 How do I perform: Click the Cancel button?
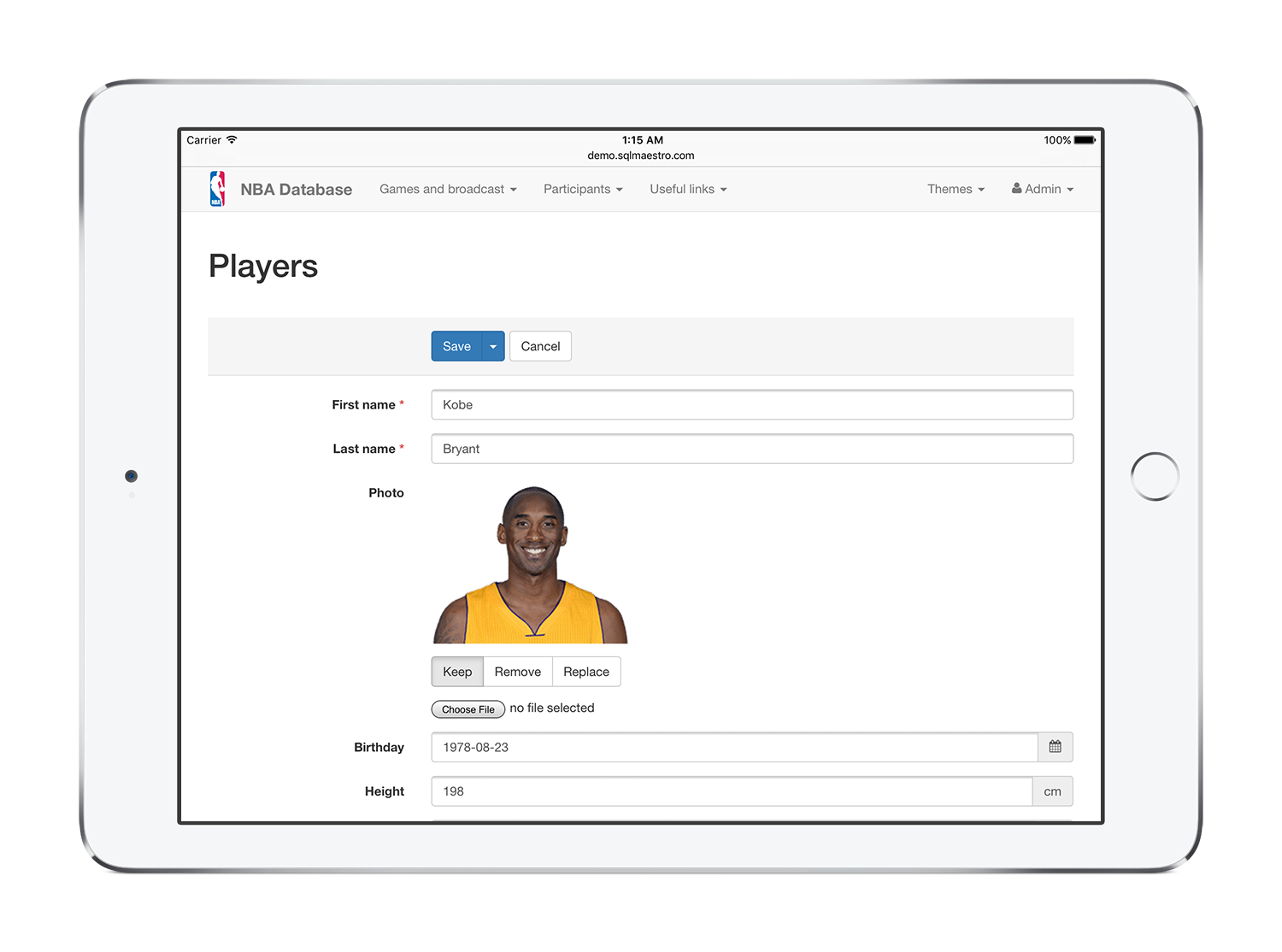[x=540, y=346]
